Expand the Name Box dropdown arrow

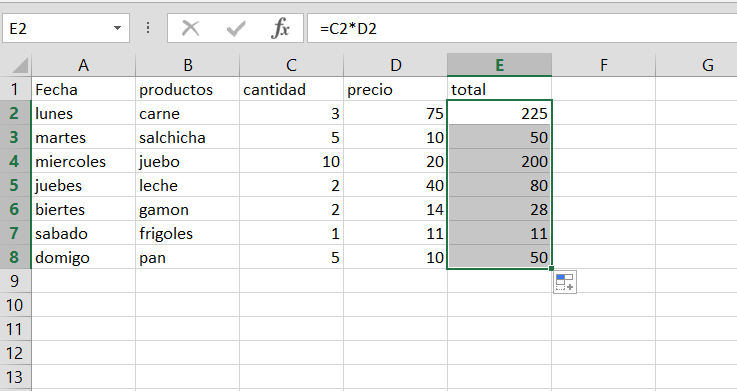pyautogui.click(x=118, y=28)
